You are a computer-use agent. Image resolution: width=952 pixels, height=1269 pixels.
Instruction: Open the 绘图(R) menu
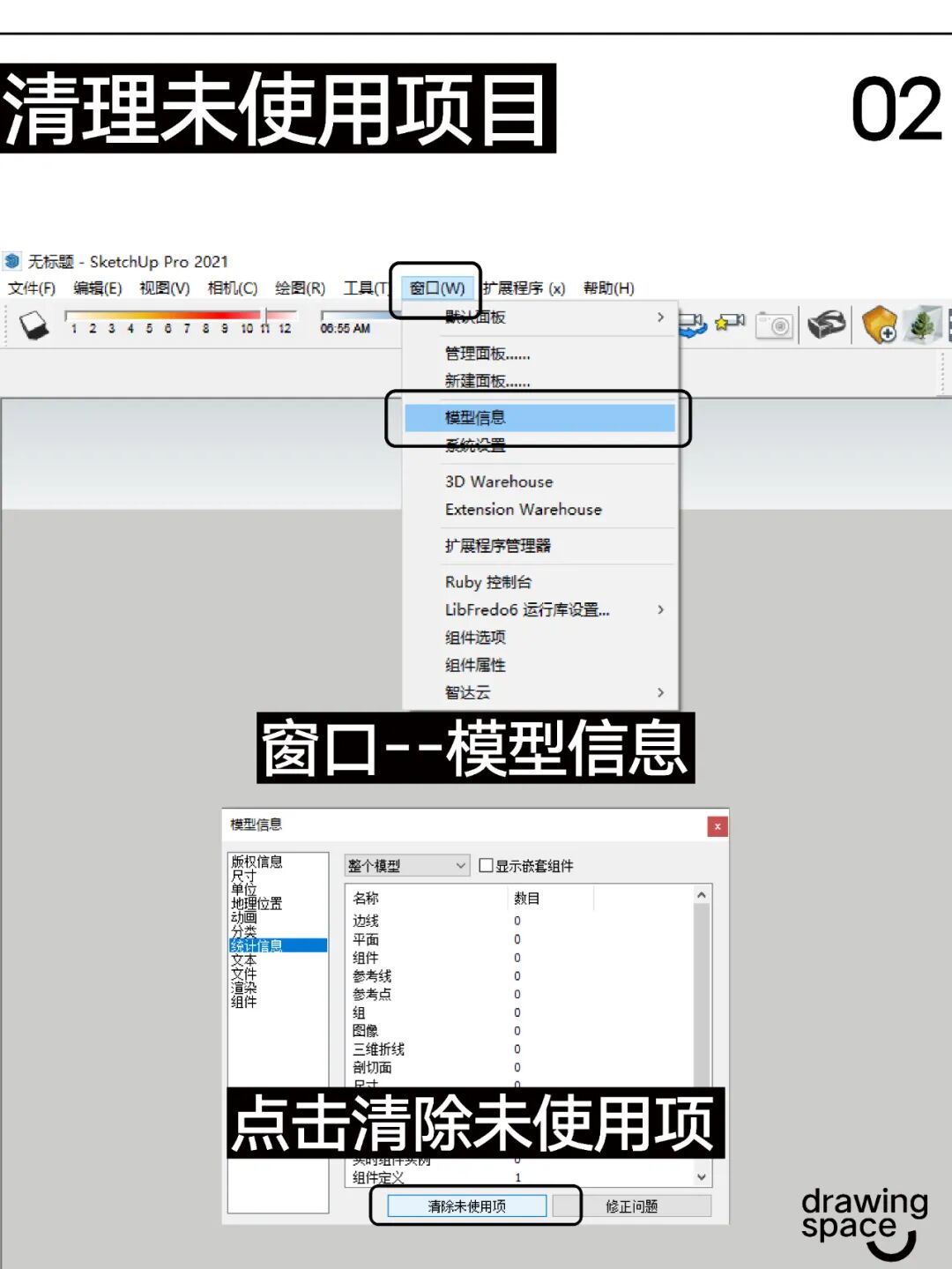click(x=301, y=288)
